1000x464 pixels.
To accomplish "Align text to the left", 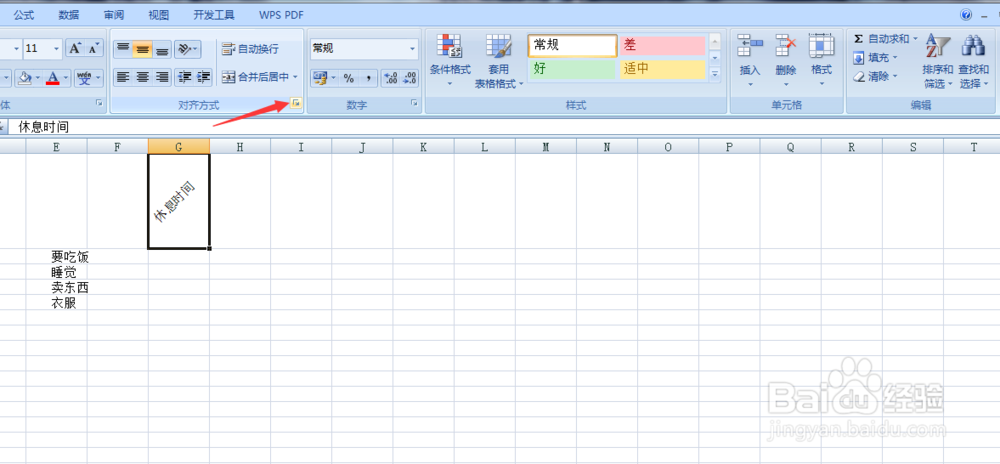I will pos(123,78).
